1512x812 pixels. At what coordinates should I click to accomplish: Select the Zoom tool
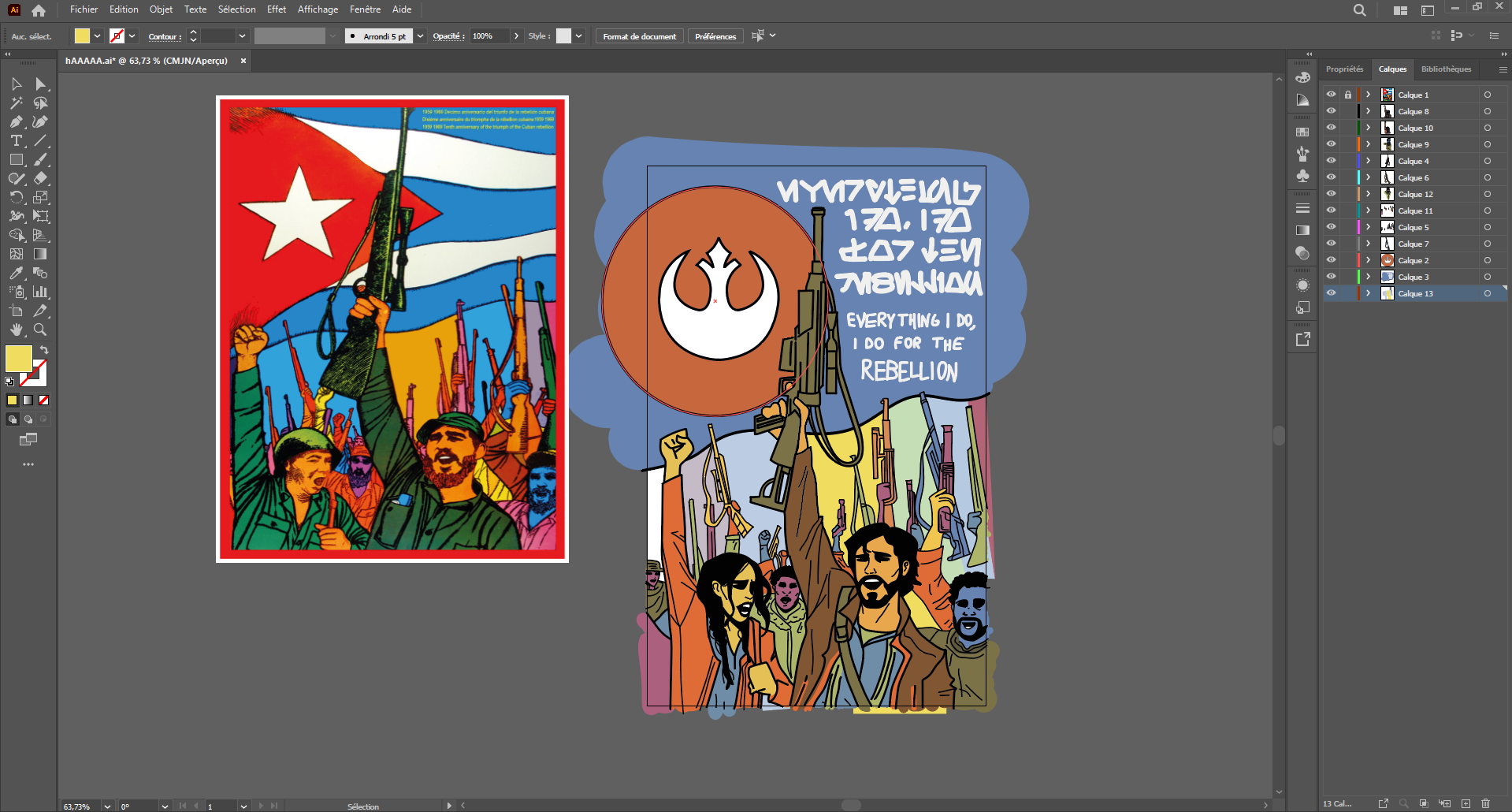(40, 330)
